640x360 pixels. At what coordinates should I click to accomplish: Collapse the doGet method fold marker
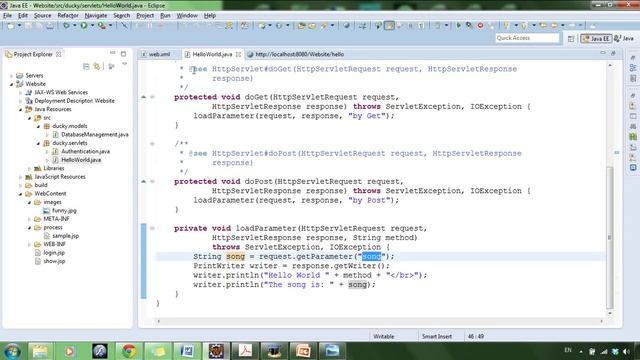(152, 97)
